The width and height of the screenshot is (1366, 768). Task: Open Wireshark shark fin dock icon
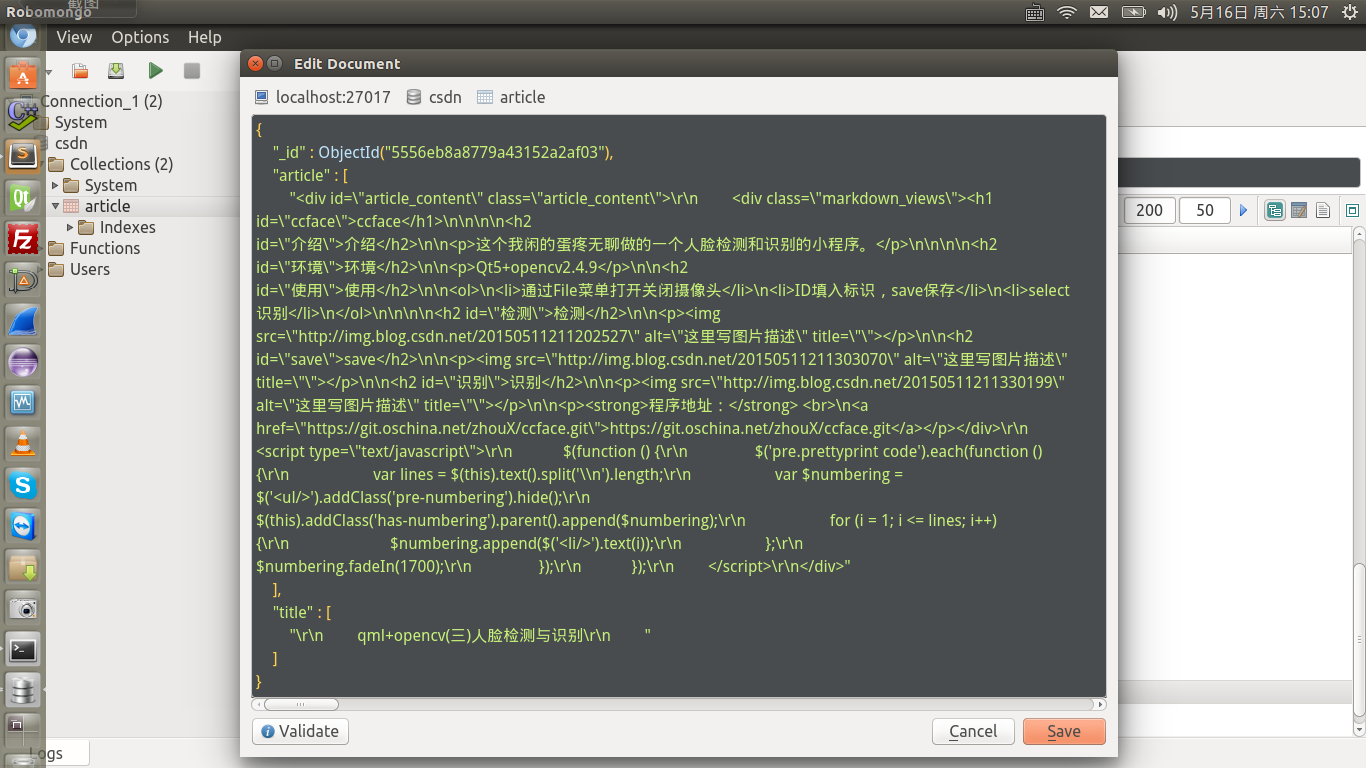[x=22, y=321]
